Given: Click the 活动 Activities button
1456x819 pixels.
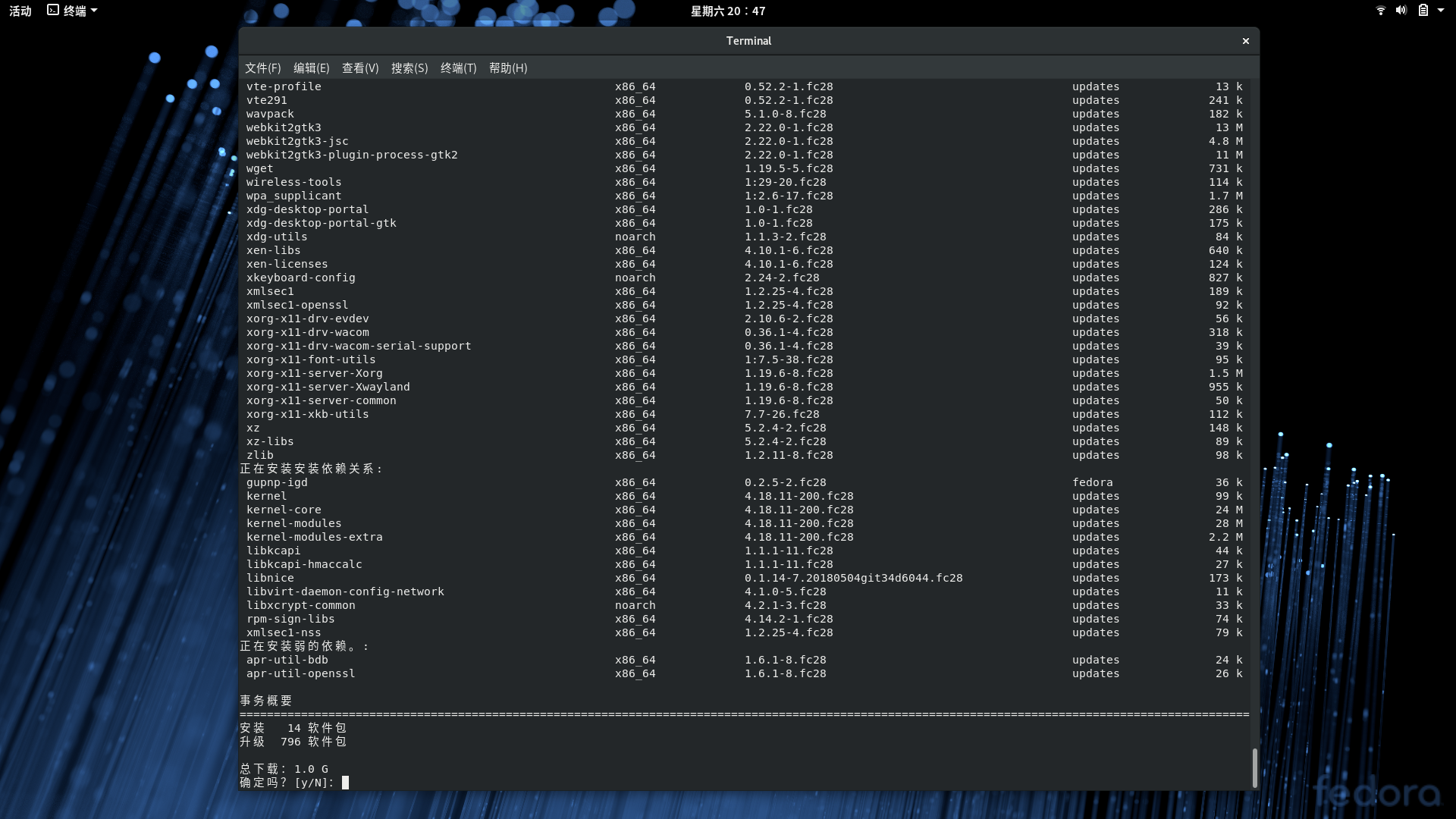Looking at the screenshot, I should pyautogui.click(x=20, y=11).
